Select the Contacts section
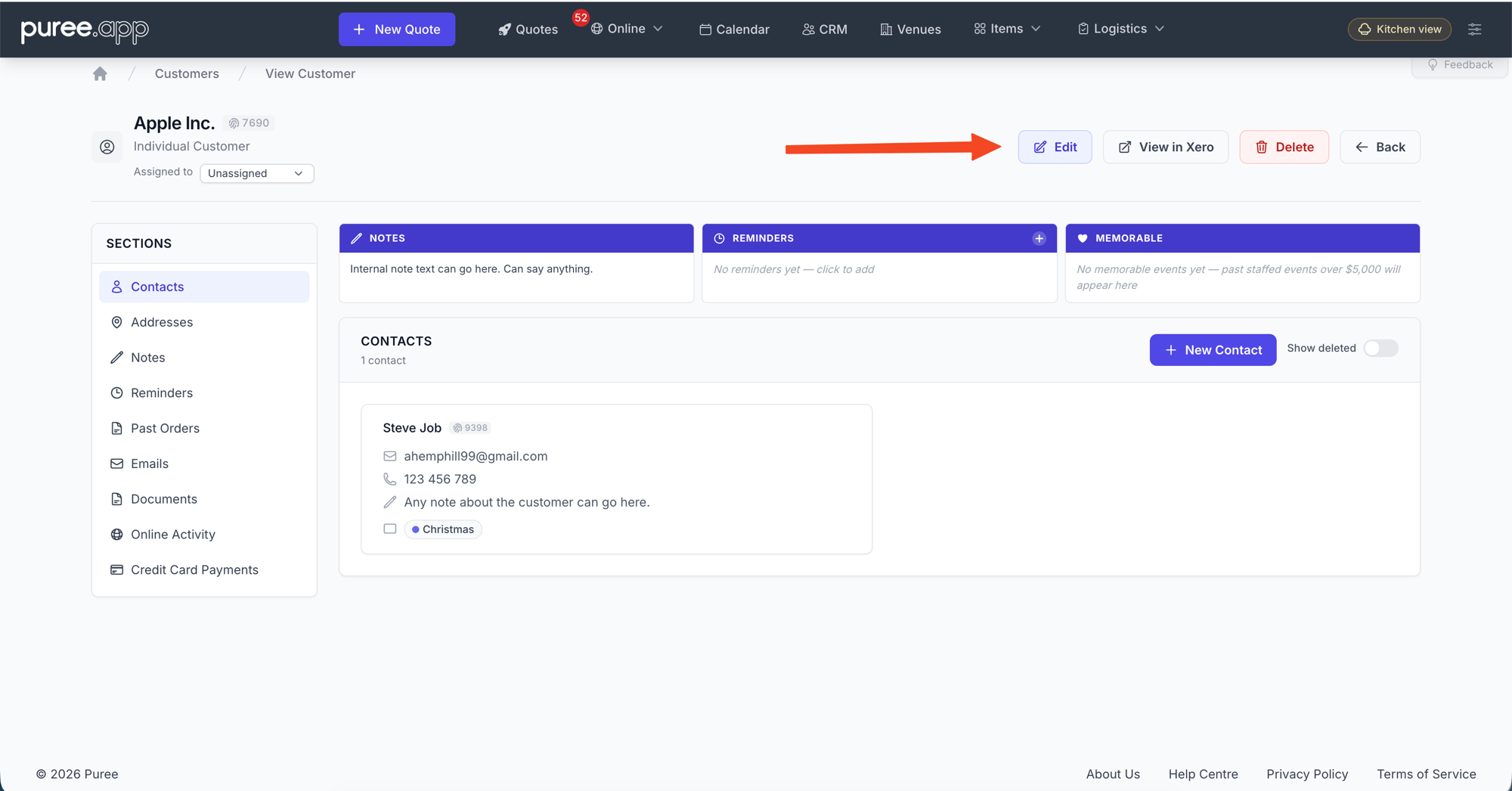The image size is (1512, 791). 204,287
